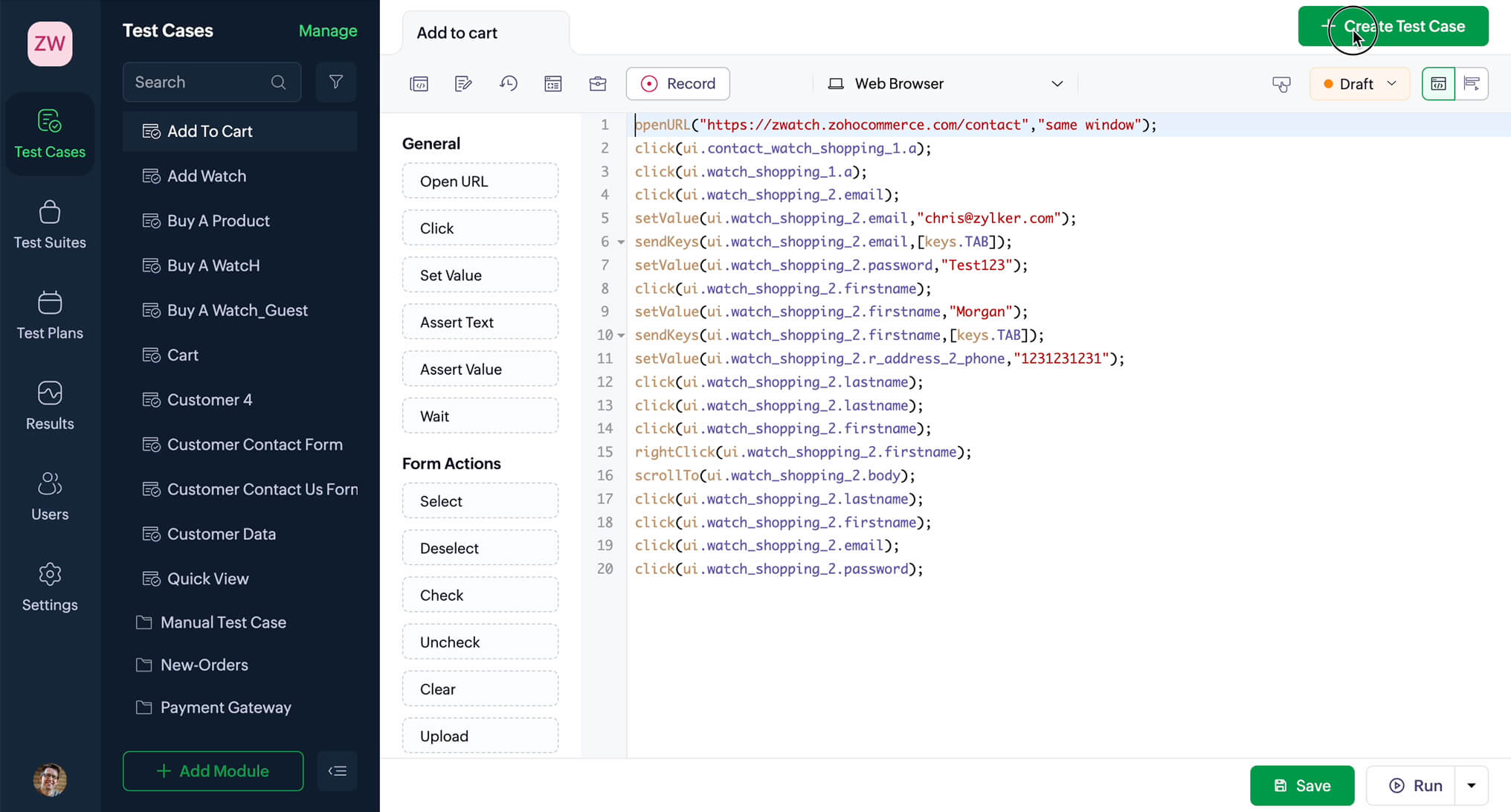Click the test case notes/edit icon
The width and height of the screenshot is (1511, 812).
[x=463, y=83]
